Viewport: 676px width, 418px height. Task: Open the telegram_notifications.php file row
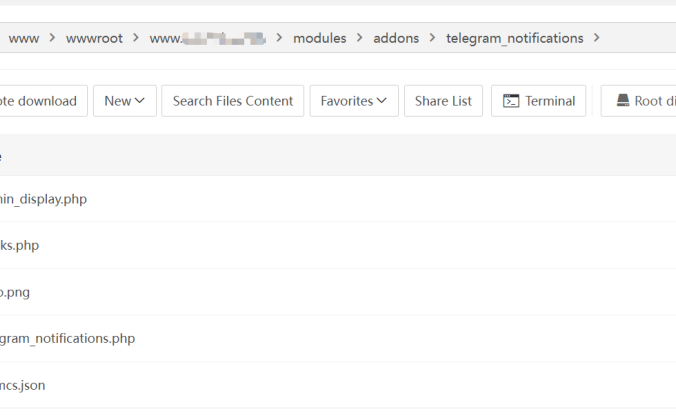pyautogui.click(x=67, y=338)
